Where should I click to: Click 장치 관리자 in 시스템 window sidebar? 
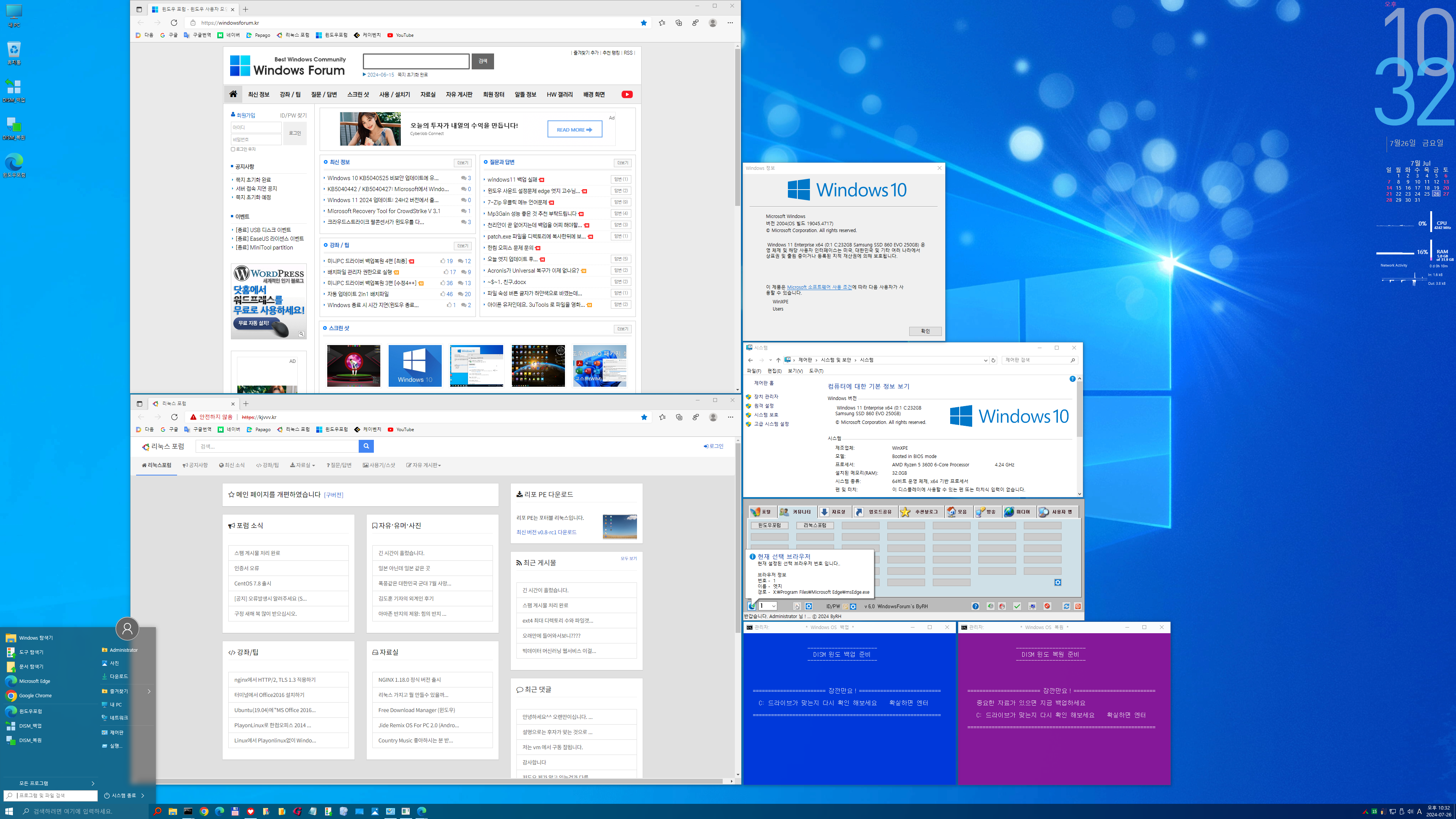(766, 397)
